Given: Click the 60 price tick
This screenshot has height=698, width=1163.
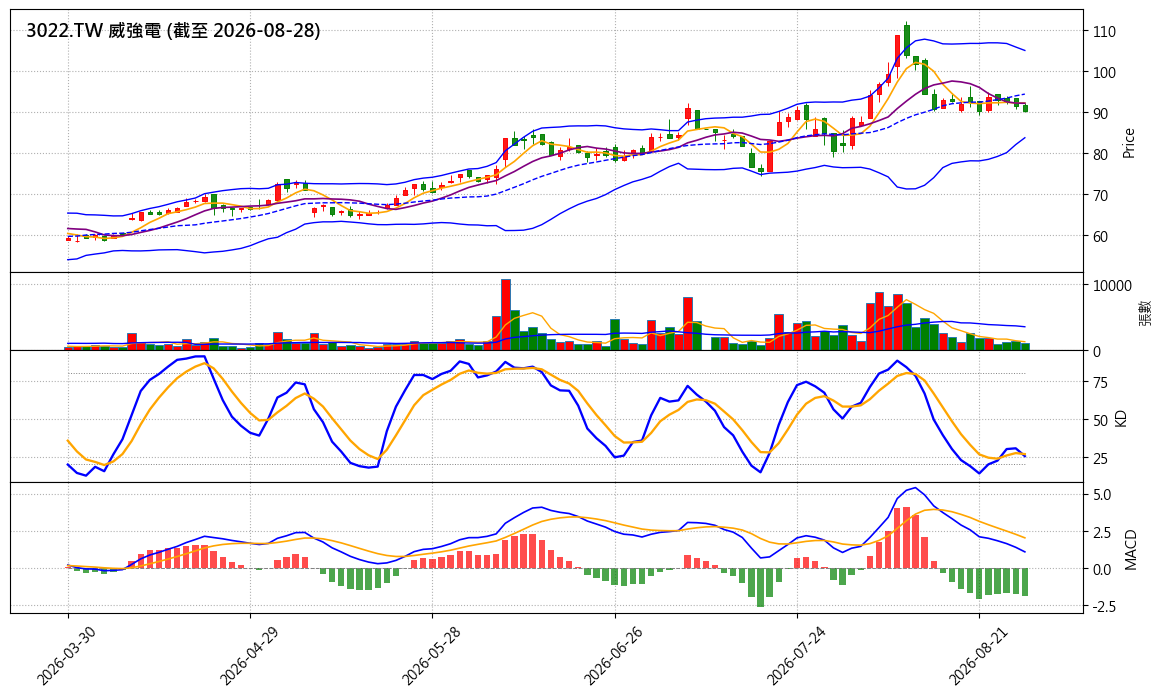Looking at the screenshot, I should (x=1100, y=237).
